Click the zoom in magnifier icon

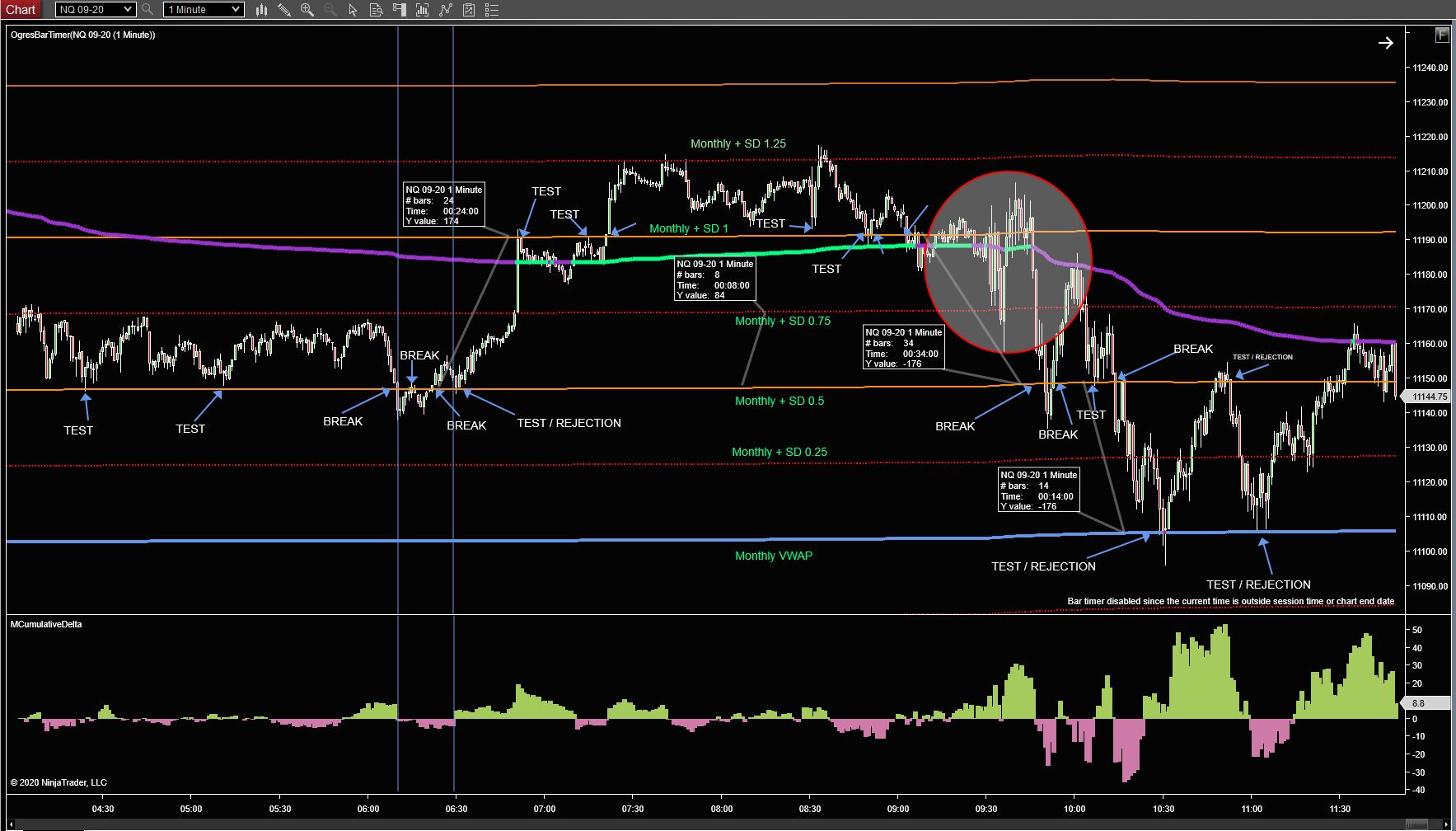307,10
